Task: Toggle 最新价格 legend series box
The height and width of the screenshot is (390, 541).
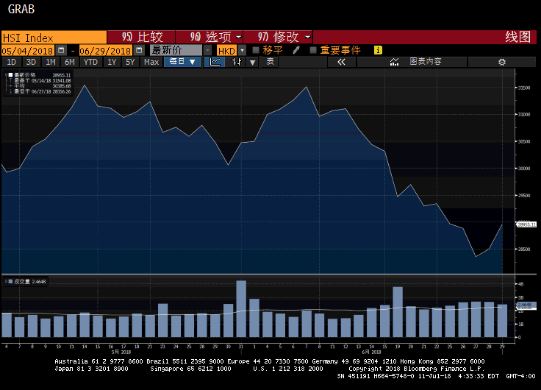Action: pos(11,75)
